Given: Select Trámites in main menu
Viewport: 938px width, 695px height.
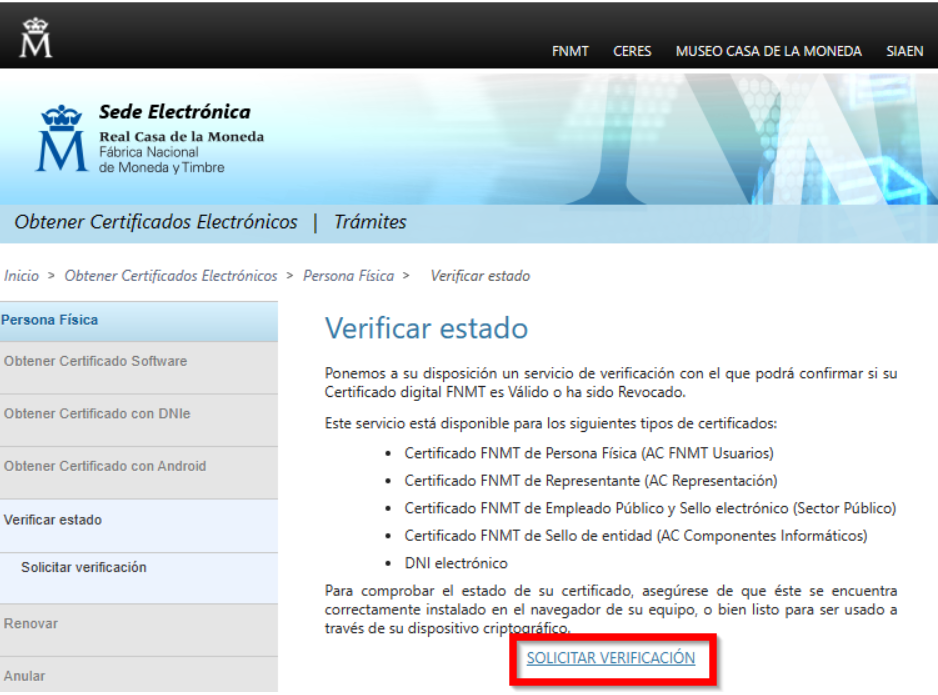Looking at the screenshot, I should (x=370, y=222).
